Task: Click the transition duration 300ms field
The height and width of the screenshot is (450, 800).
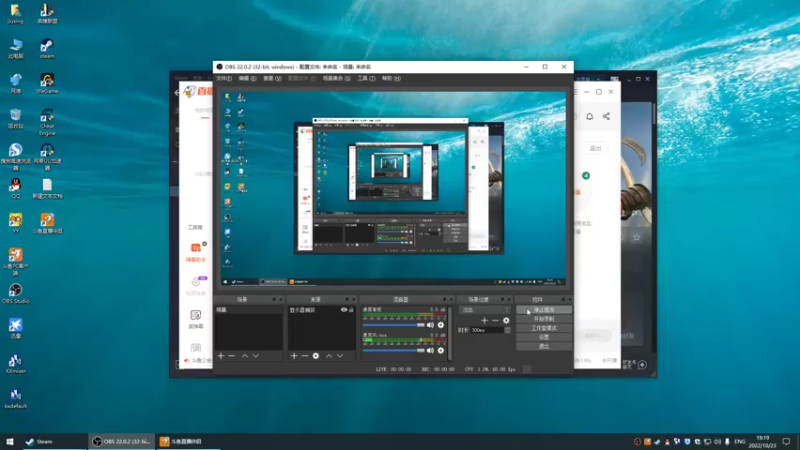Action: 487,330
